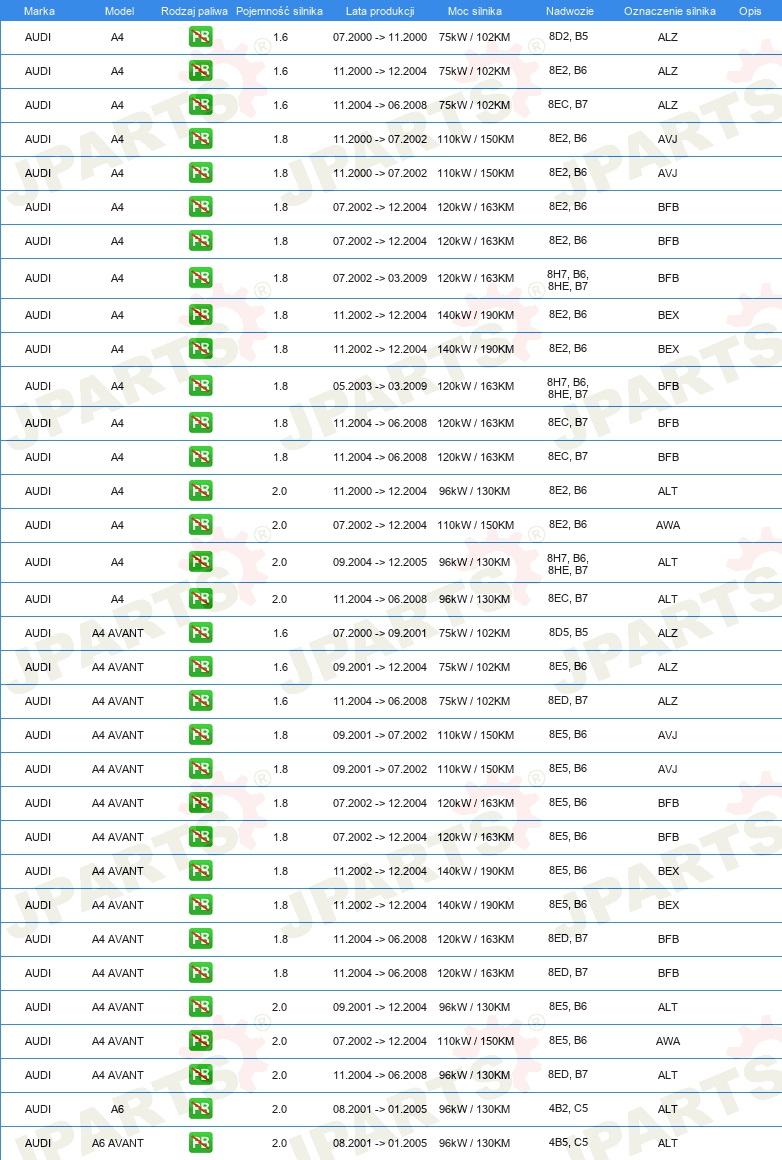782x1160 pixels.
Task: Click the fuel icon in the A4 8D2, B5 row
Action: coord(200,37)
